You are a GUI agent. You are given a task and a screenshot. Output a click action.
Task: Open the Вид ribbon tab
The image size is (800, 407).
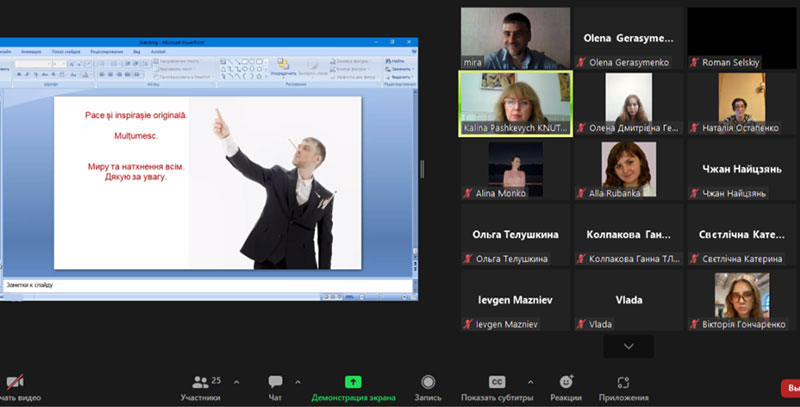click(137, 52)
